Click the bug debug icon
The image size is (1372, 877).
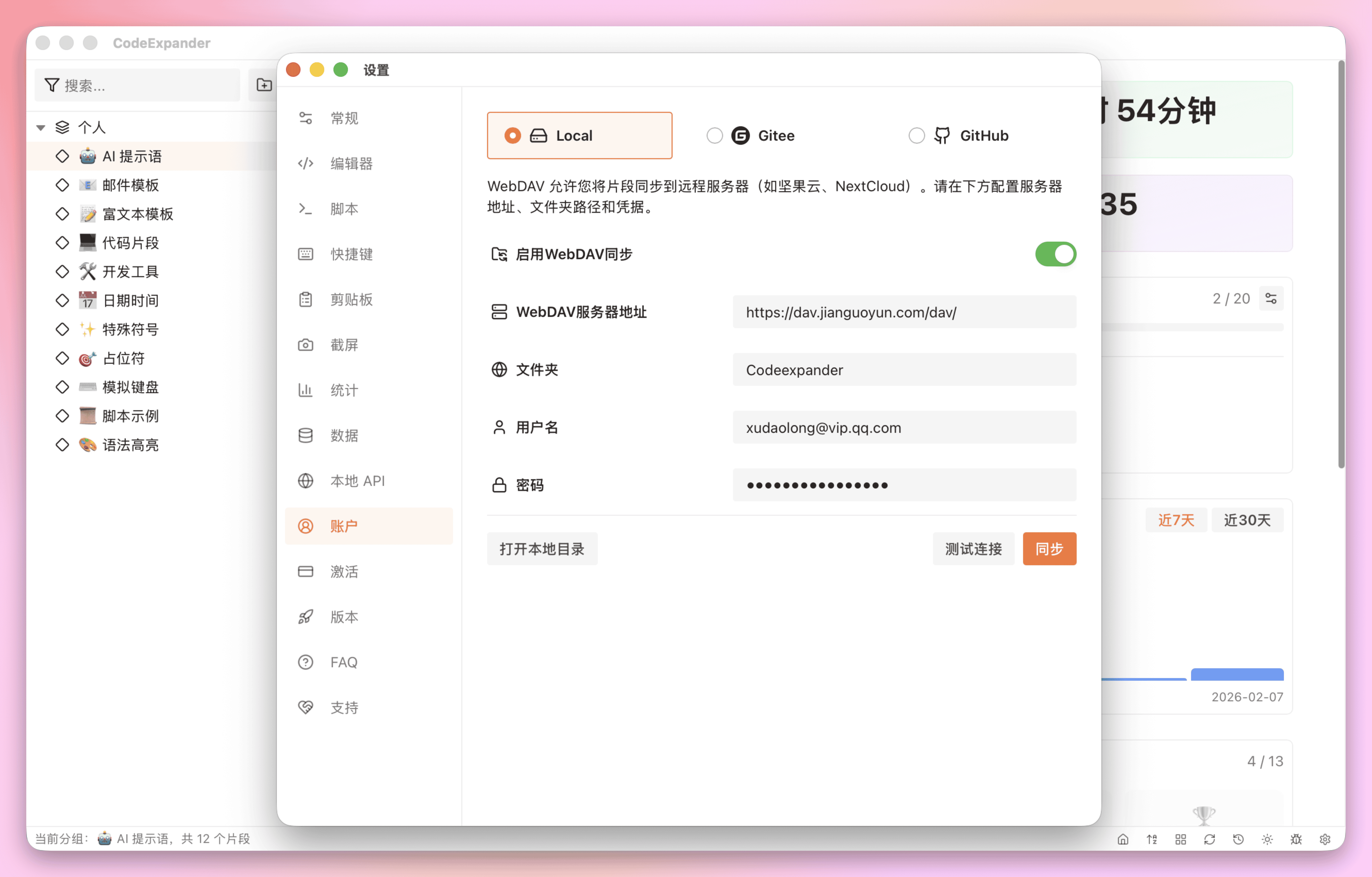tap(1296, 839)
